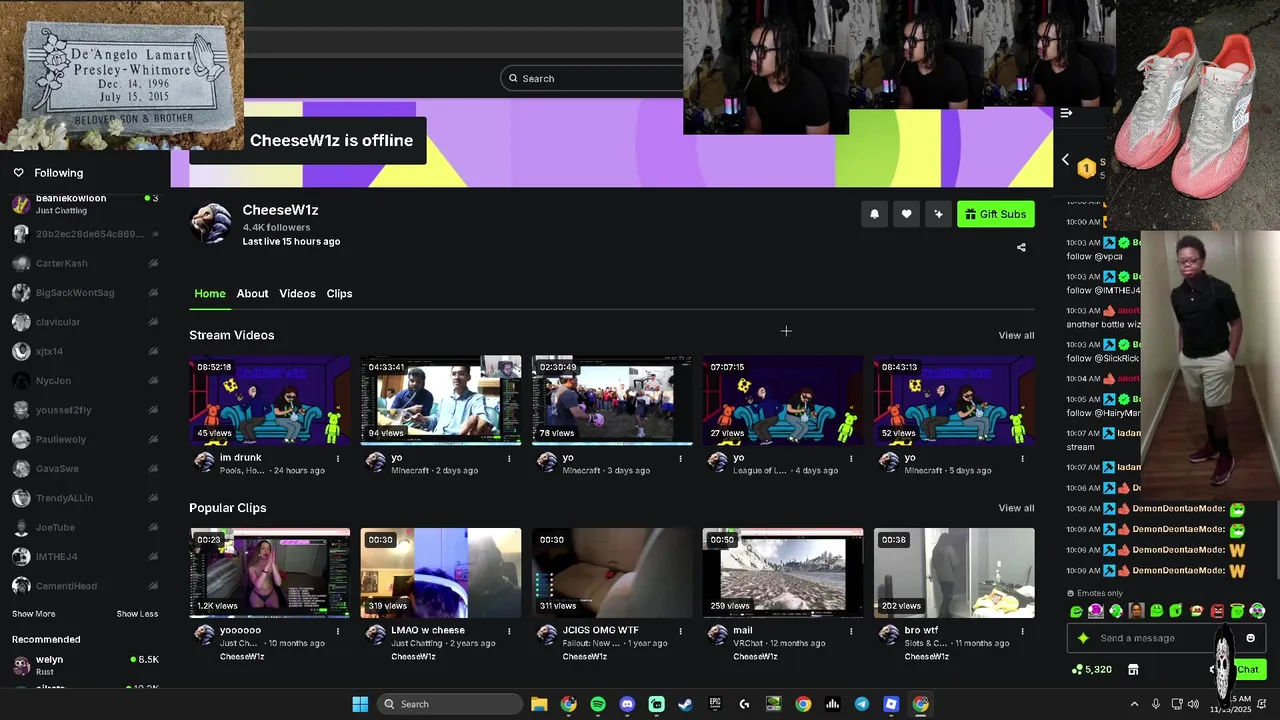The width and height of the screenshot is (1280, 720).
Task: Click Show Less in Following list
Action: [x=137, y=614]
